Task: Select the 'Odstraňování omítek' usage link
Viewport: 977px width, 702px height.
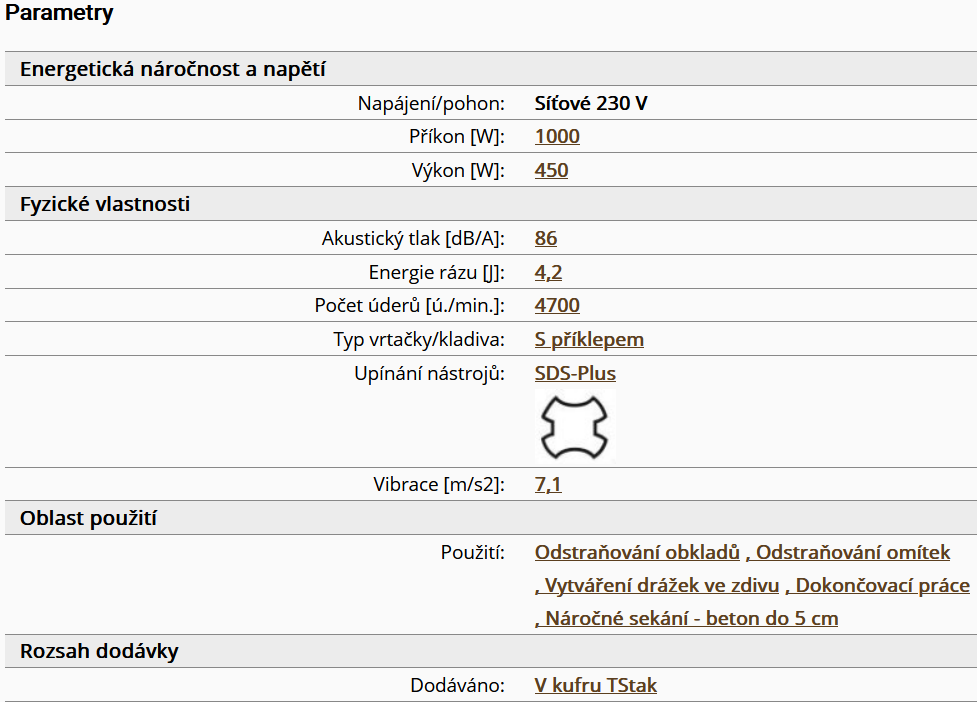Action: click(x=853, y=553)
